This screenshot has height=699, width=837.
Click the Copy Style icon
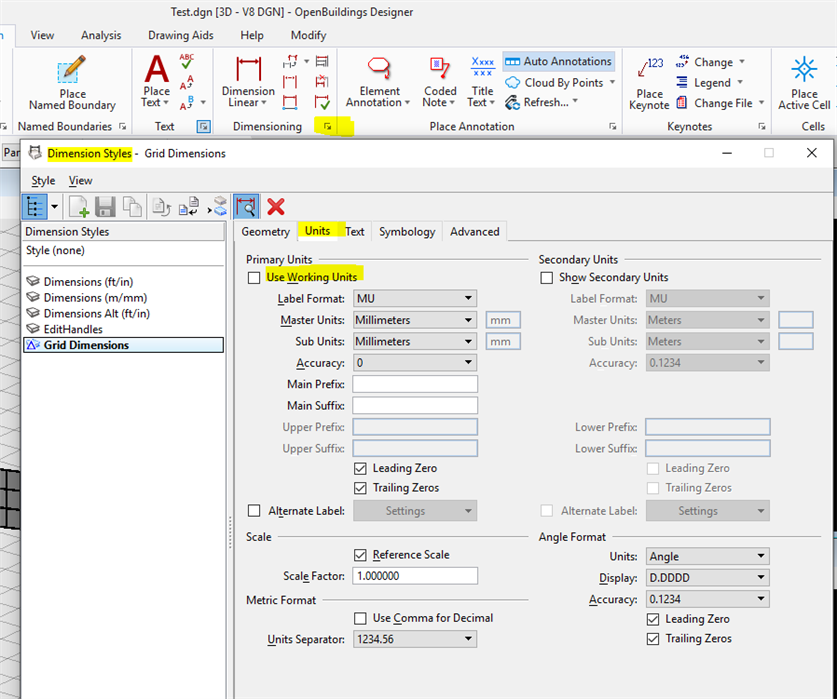tap(132, 207)
